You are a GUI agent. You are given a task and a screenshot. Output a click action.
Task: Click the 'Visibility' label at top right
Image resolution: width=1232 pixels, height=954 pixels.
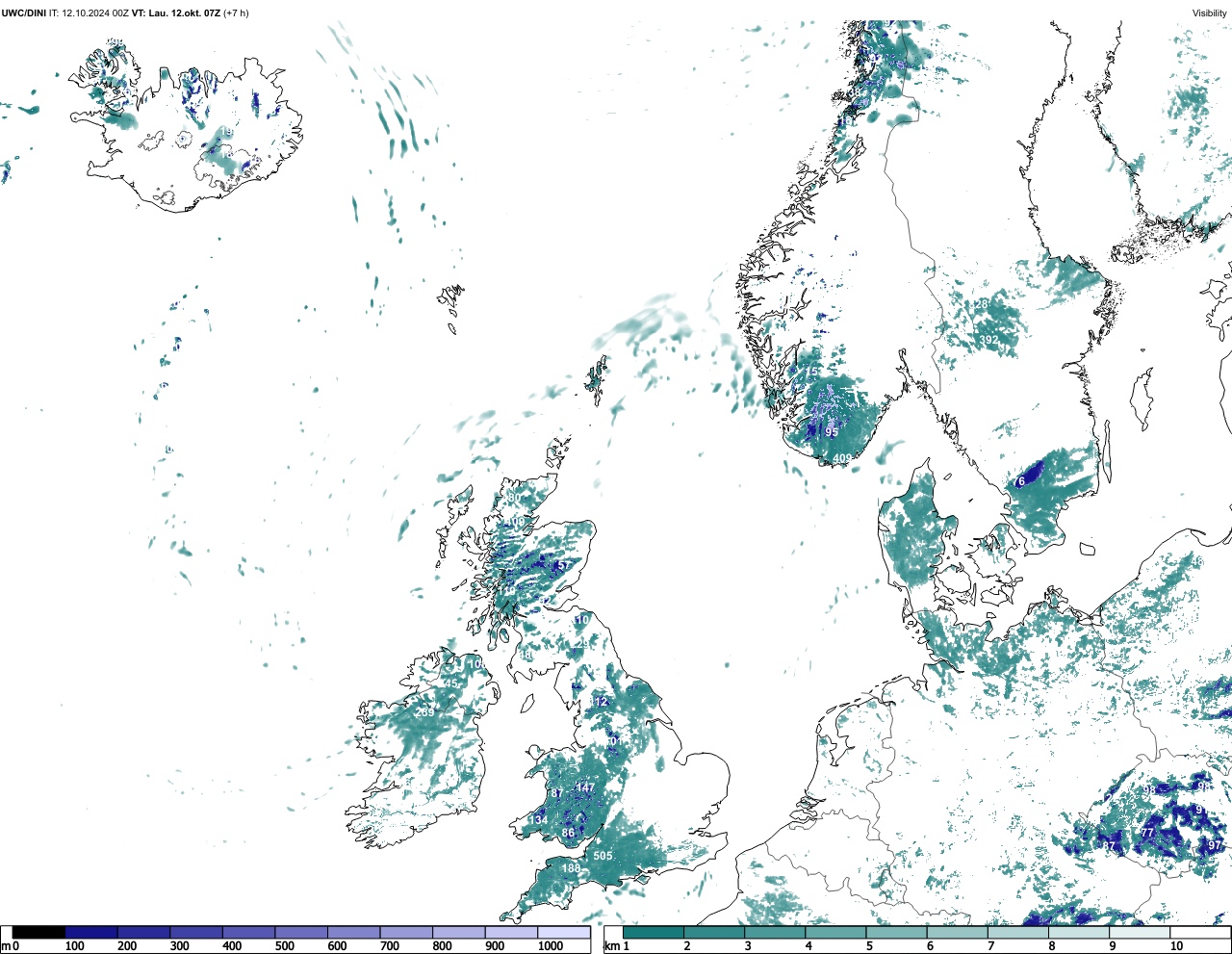coord(1209,13)
